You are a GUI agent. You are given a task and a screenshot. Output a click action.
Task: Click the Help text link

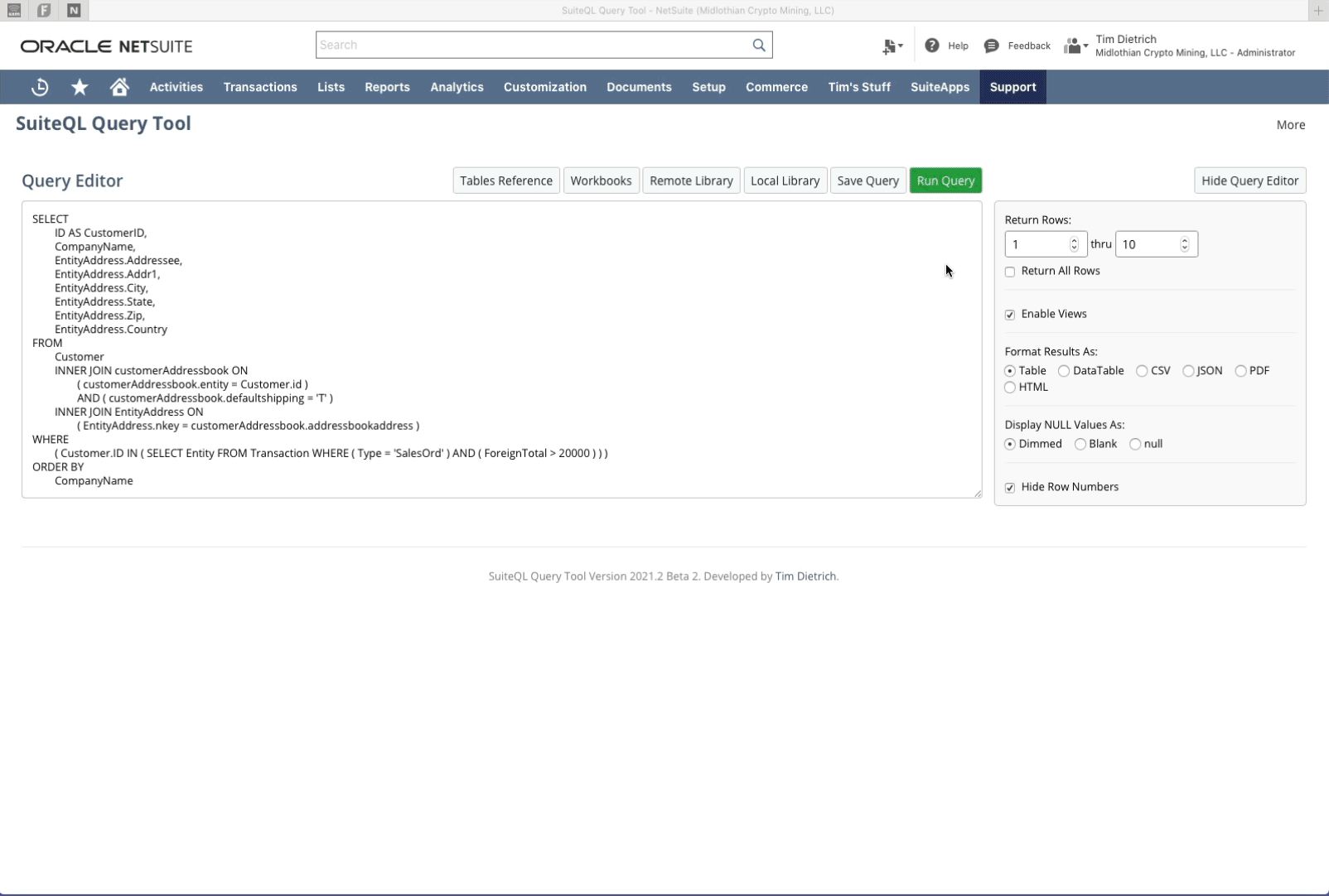[958, 46]
